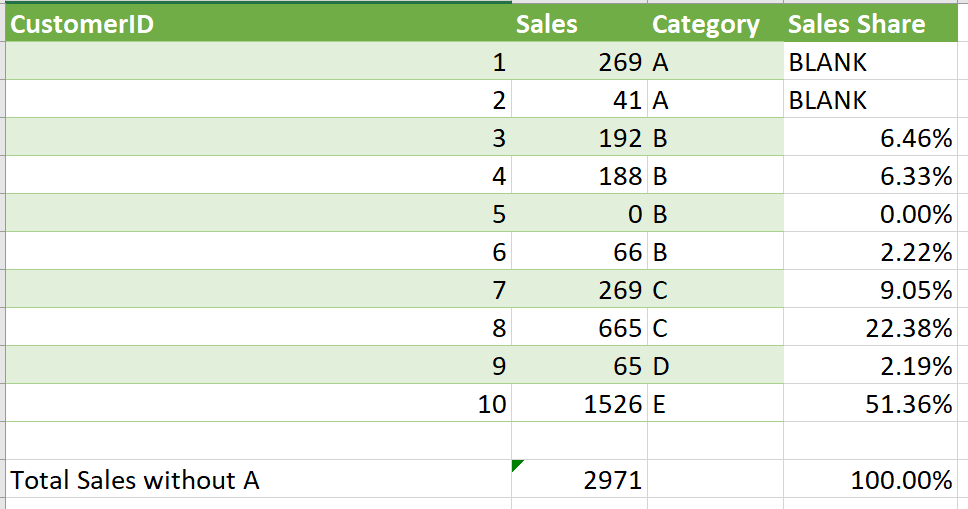Select the Category column header
Screen dimensions: 968x509
coord(716,24)
